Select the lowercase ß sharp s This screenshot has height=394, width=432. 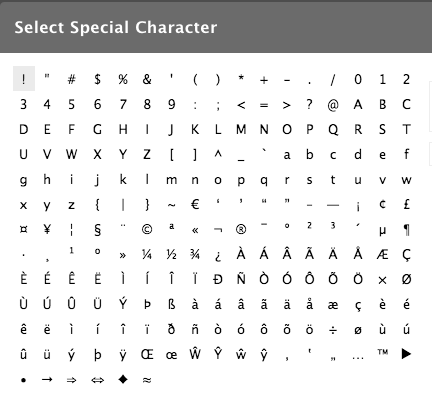[171, 304]
